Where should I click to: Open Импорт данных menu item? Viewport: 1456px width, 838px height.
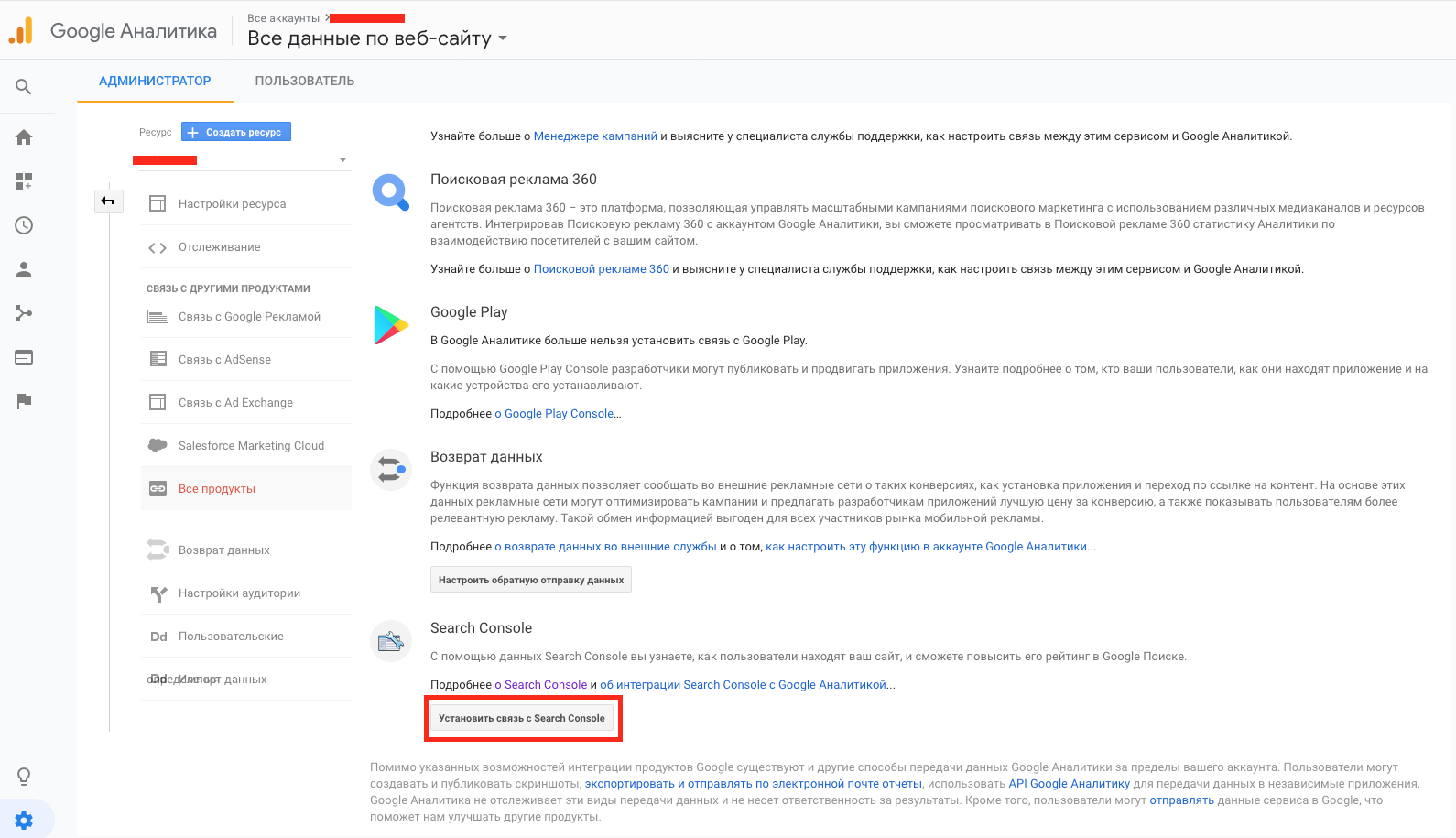click(x=246, y=680)
